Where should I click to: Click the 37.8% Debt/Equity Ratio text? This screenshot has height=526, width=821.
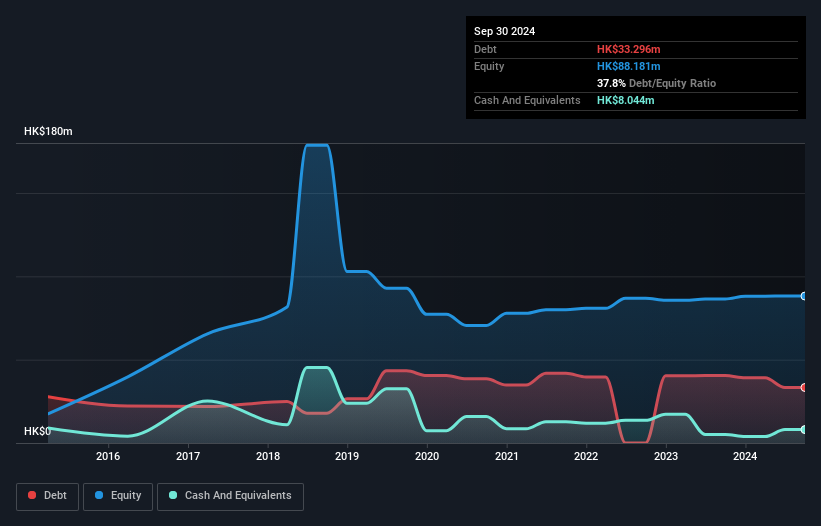point(656,83)
